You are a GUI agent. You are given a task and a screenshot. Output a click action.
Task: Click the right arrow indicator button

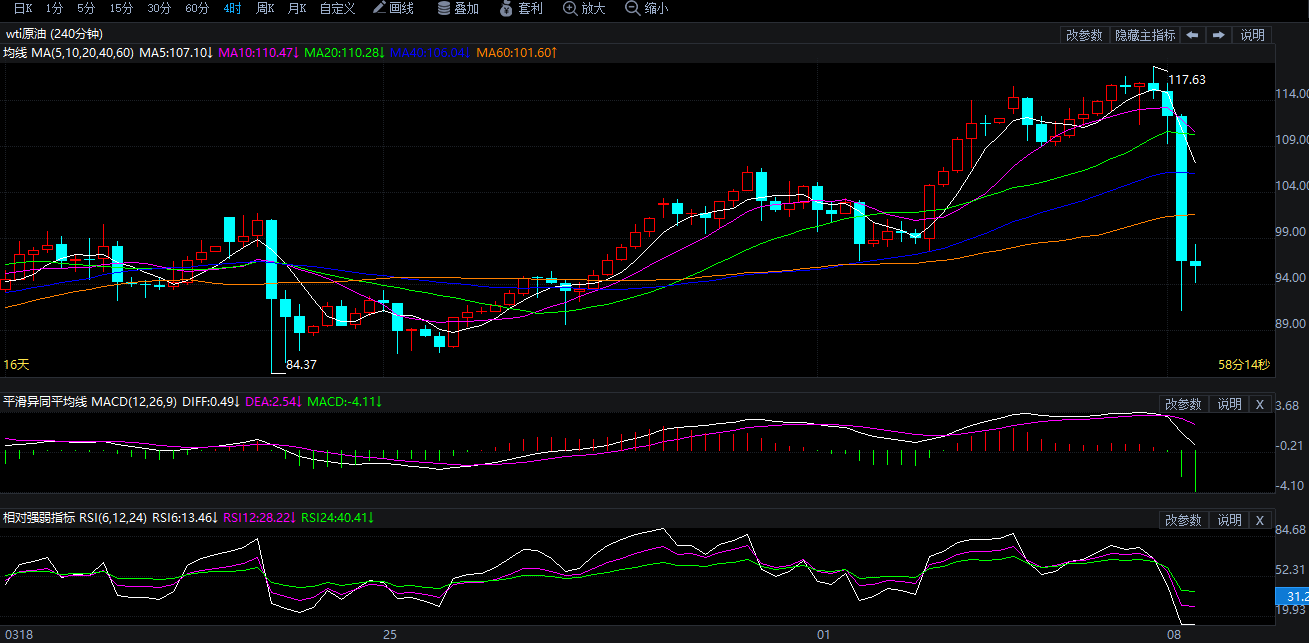pyautogui.click(x=1218, y=35)
